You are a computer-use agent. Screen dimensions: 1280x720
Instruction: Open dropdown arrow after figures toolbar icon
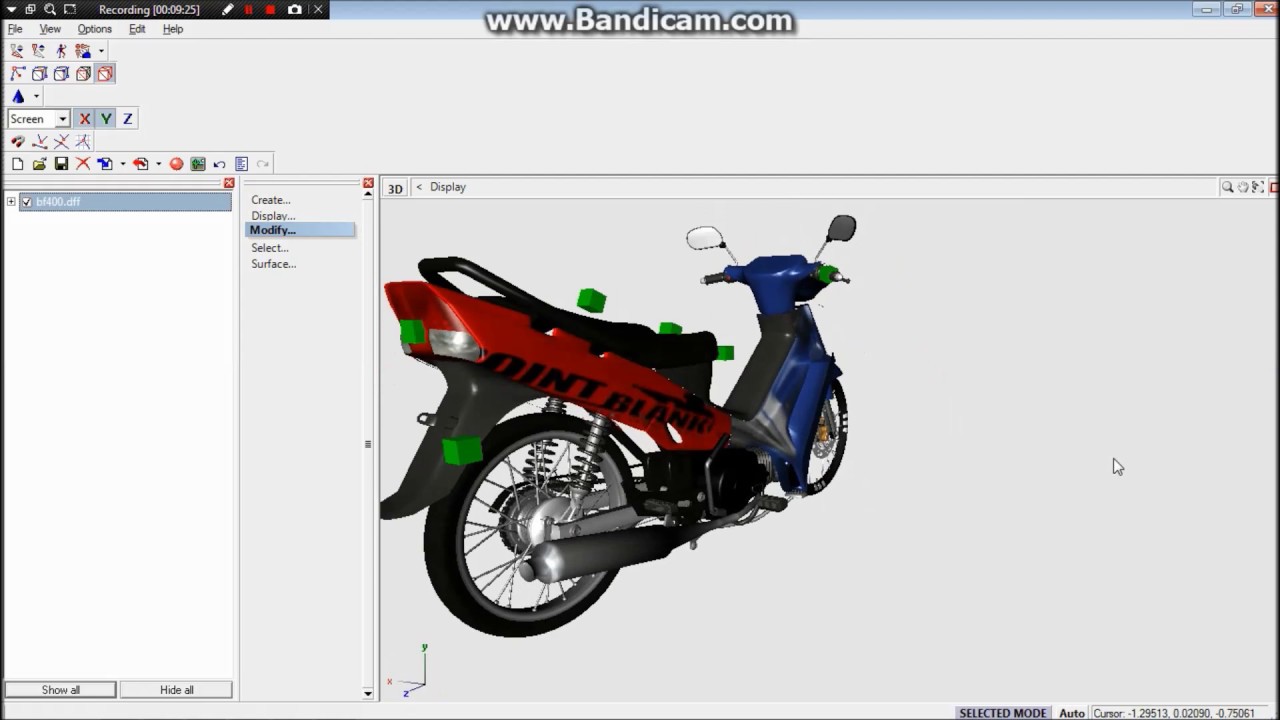point(101,51)
